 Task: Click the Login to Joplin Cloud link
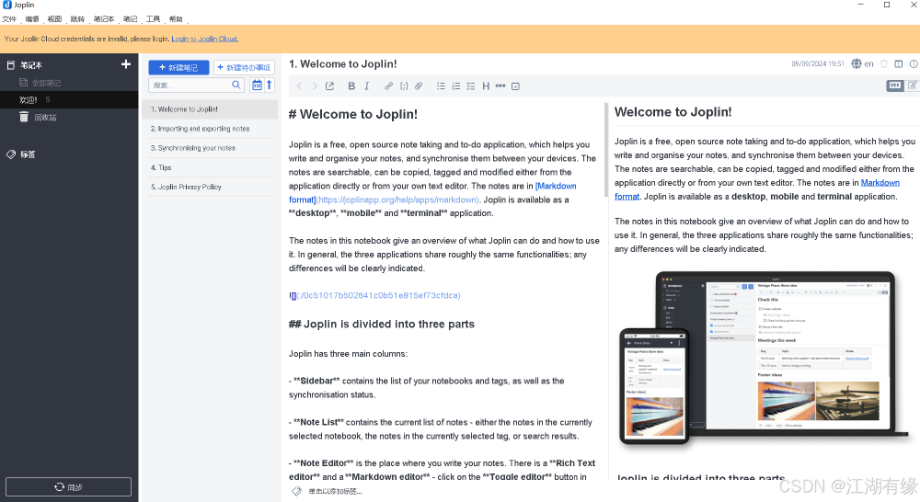pyautogui.click(x=205, y=39)
